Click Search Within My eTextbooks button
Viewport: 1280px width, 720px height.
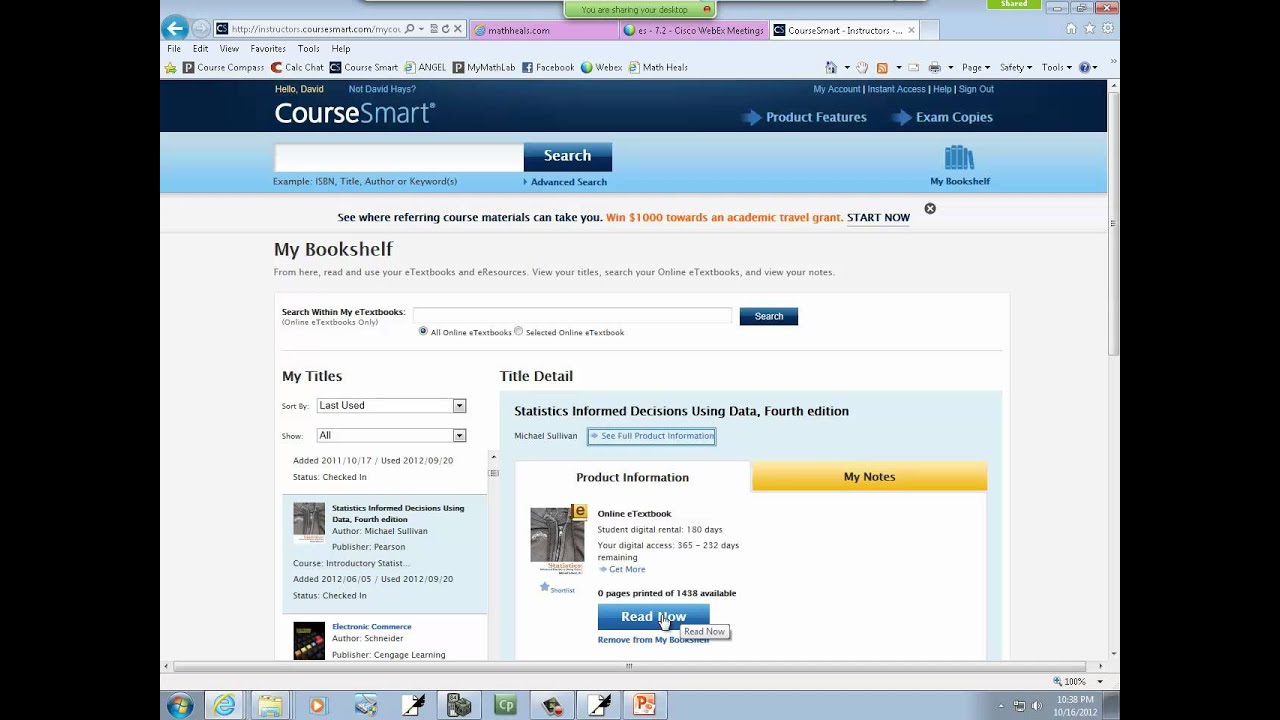769,316
